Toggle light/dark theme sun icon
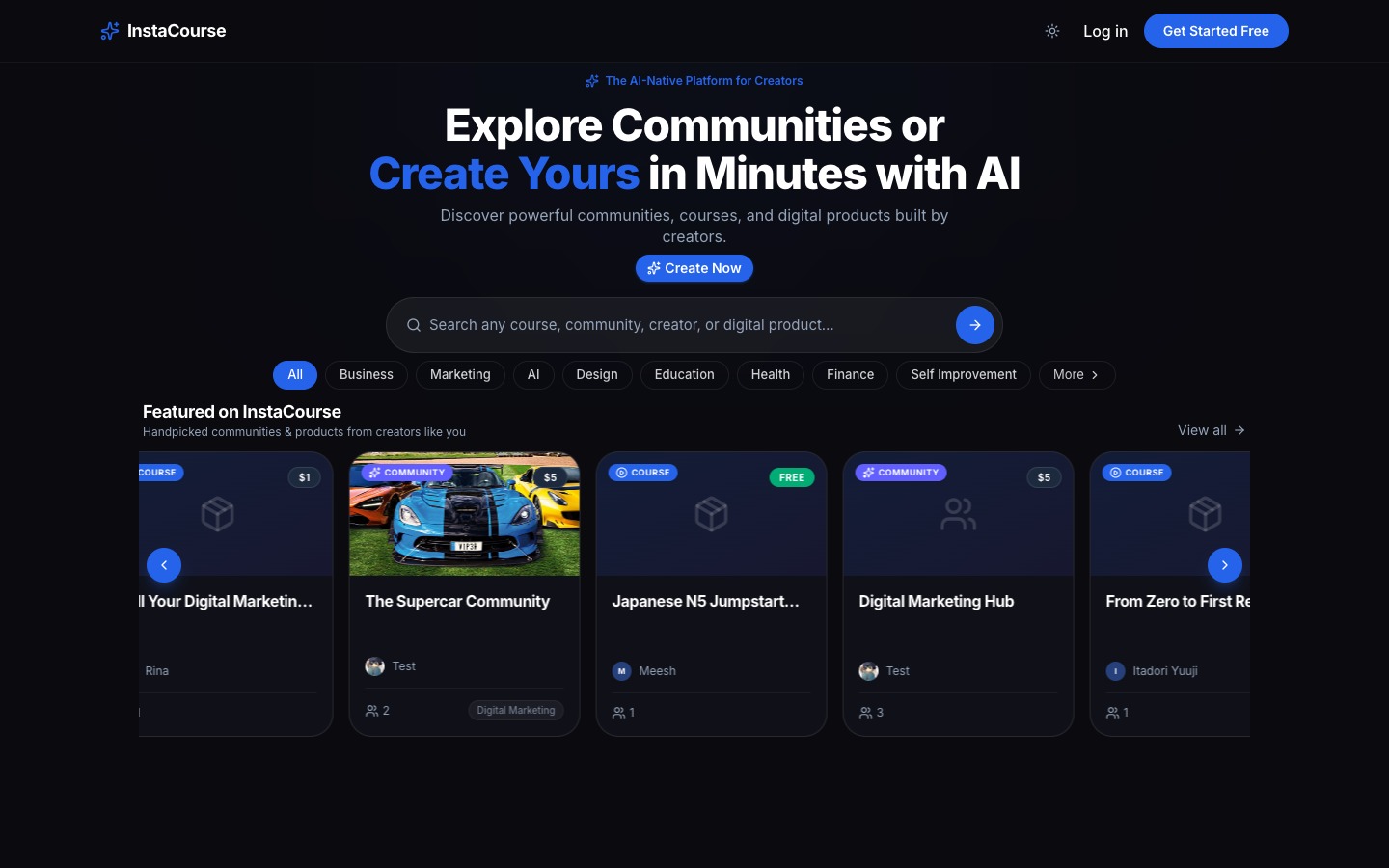1389x868 pixels. [x=1052, y=31]
